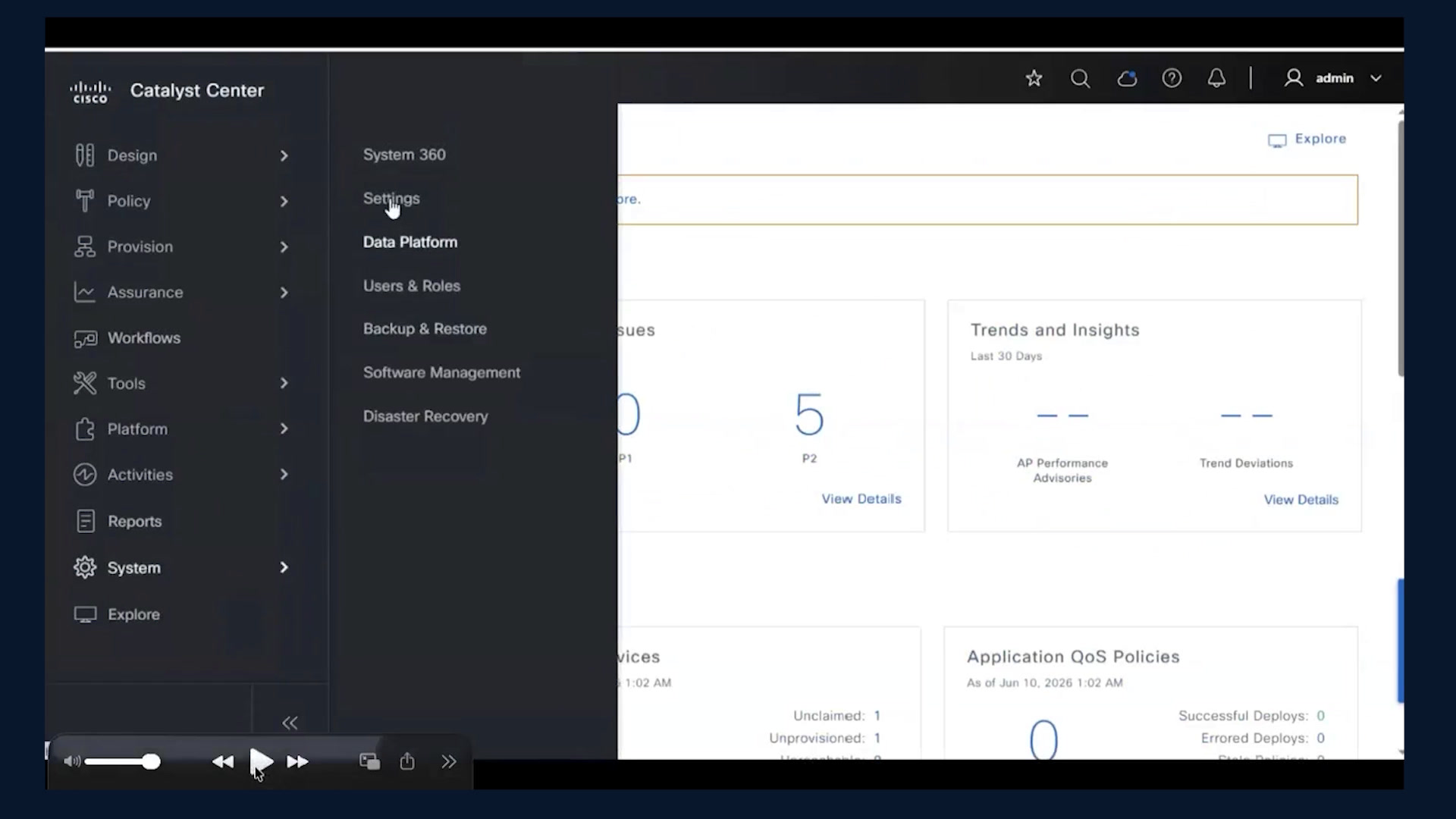Viewport: 1456px width, 819px height.
Task: Click the Activities icon in sidebar
Action: [x=85, y=475]
